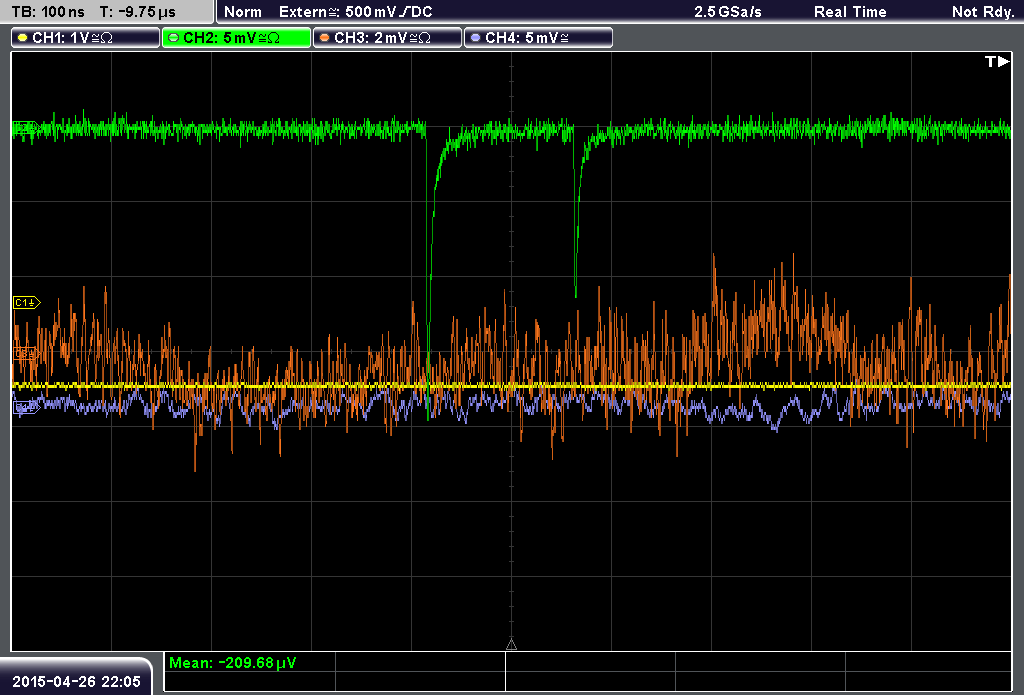
Task: Click the 2015-04-26 22:05 date display
Action: [76, 681]
